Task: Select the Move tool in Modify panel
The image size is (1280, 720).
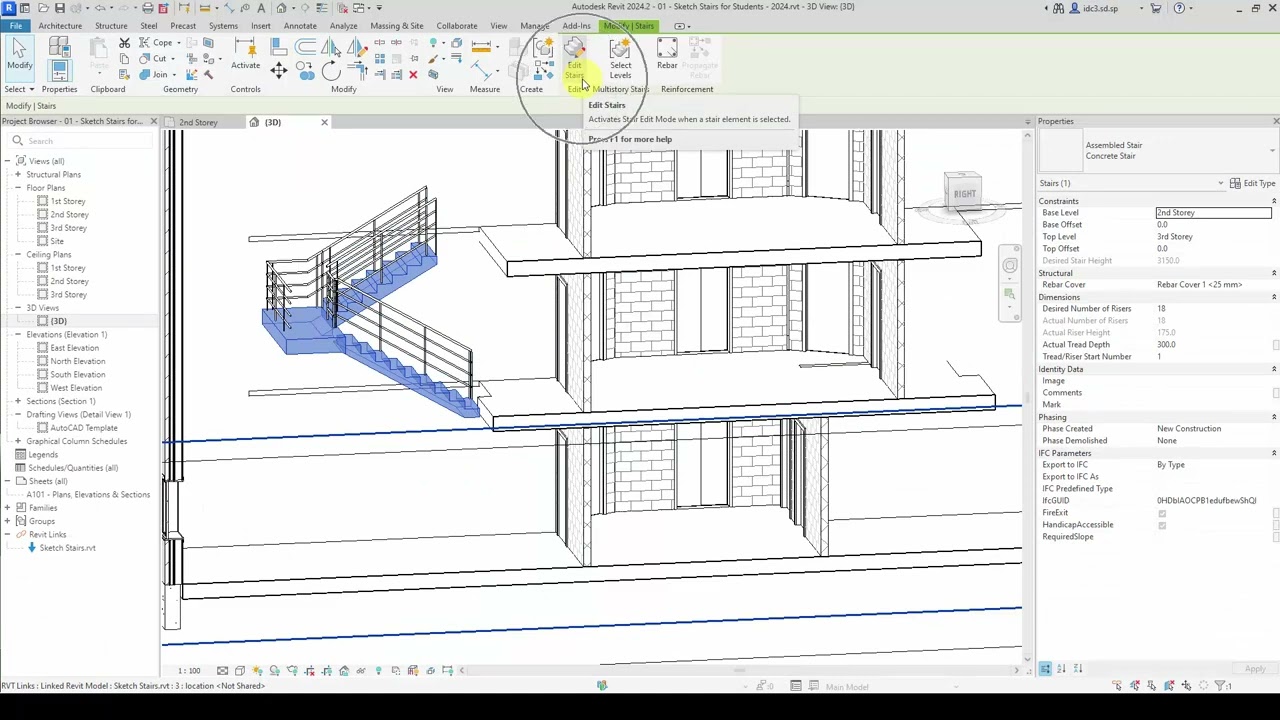Action: [x=279, y=70]
